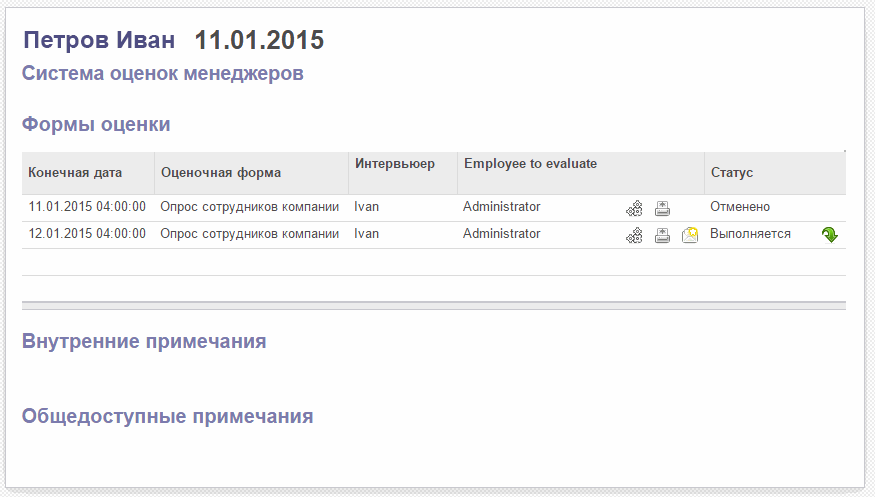Click Administrator in the 12.01.2015 row
This screenshot has width=875, height=497.
click(x=502, y=234)
